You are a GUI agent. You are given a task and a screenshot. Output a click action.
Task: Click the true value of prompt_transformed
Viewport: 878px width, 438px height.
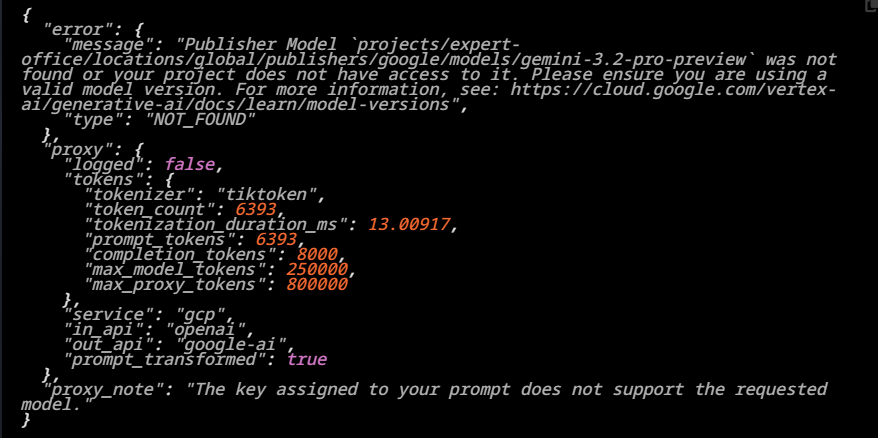coord(306,359)
